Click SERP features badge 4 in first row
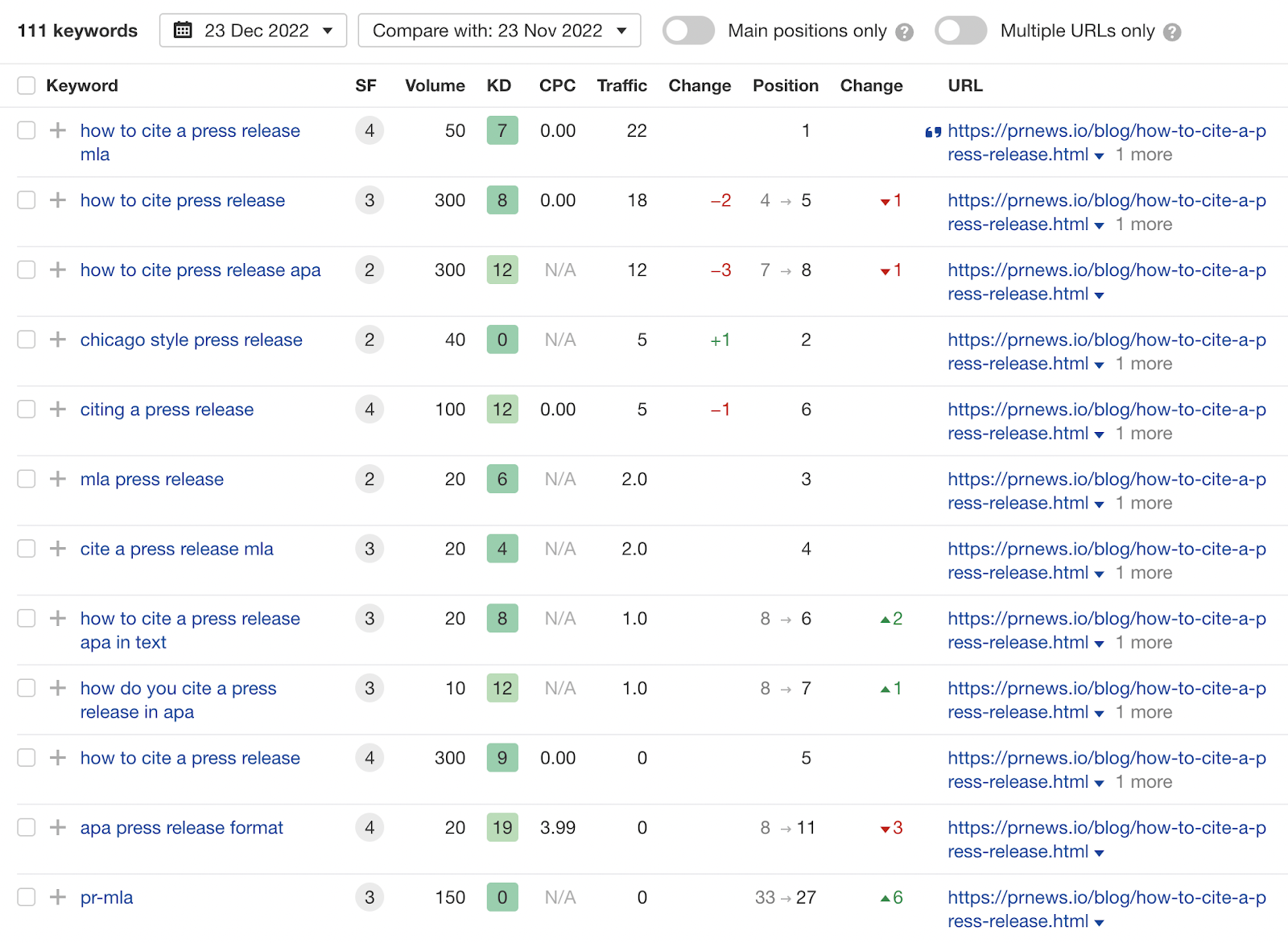Image resolution: width=1288 pixels, height=943 pixels. point(369,130)
